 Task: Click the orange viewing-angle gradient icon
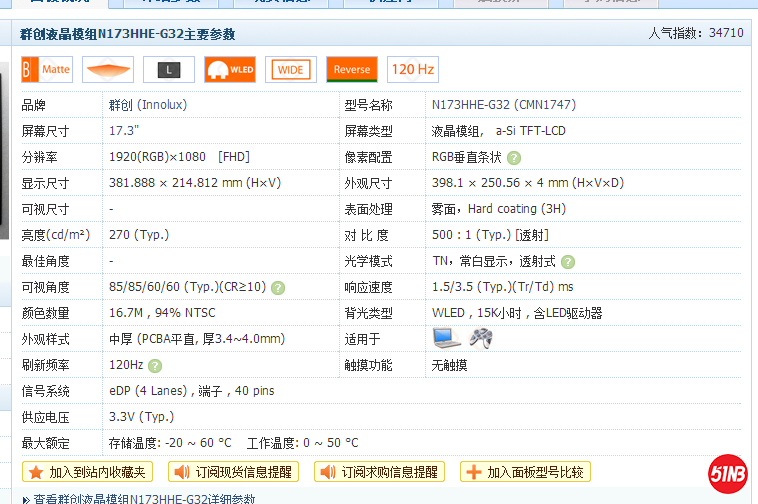click(x=108, y=70)
